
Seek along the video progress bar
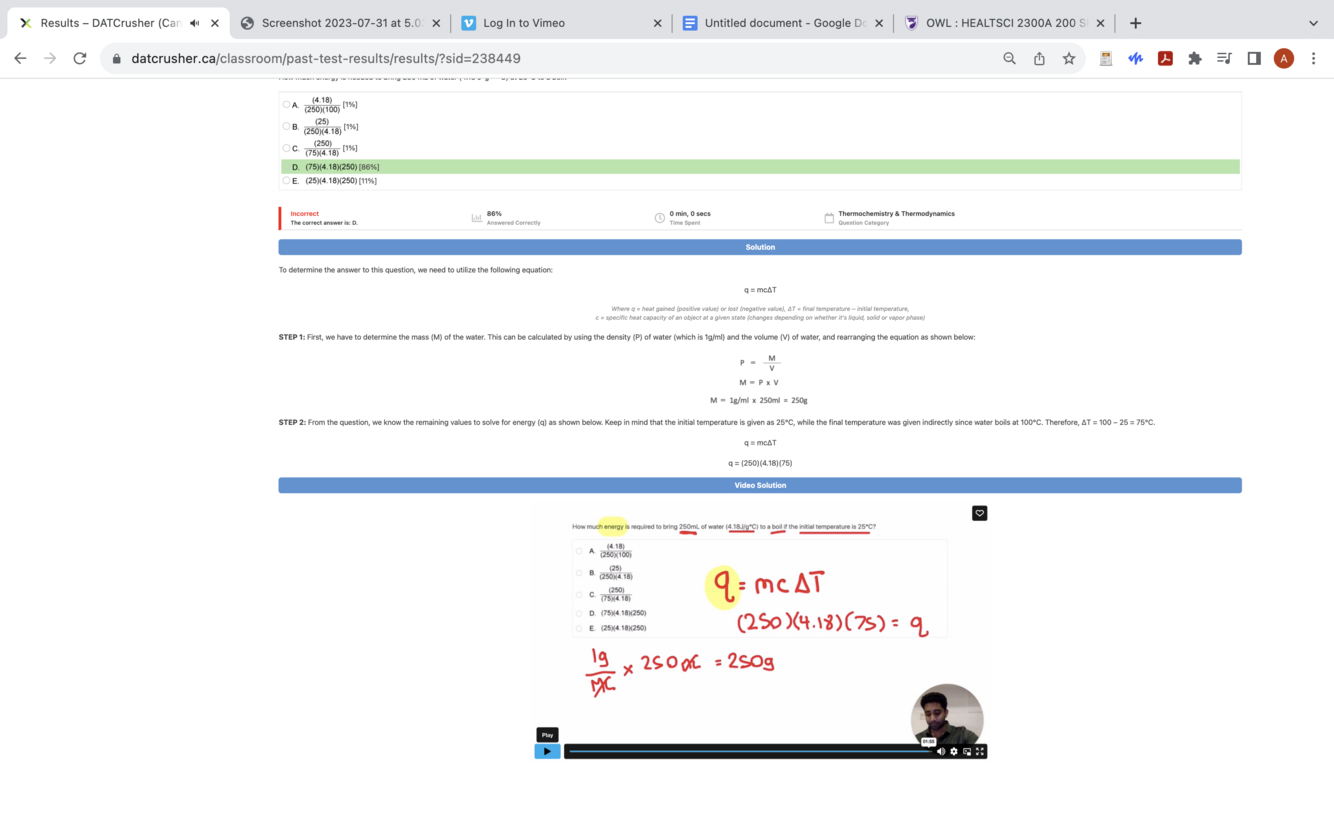pyautogui.click(x=750, y=751)
